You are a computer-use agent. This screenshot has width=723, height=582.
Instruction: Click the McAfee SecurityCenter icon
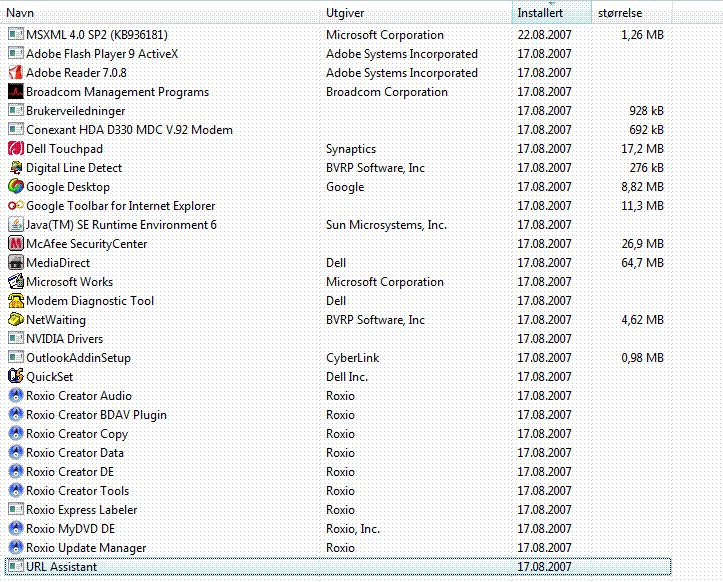[x=16, y=243]
